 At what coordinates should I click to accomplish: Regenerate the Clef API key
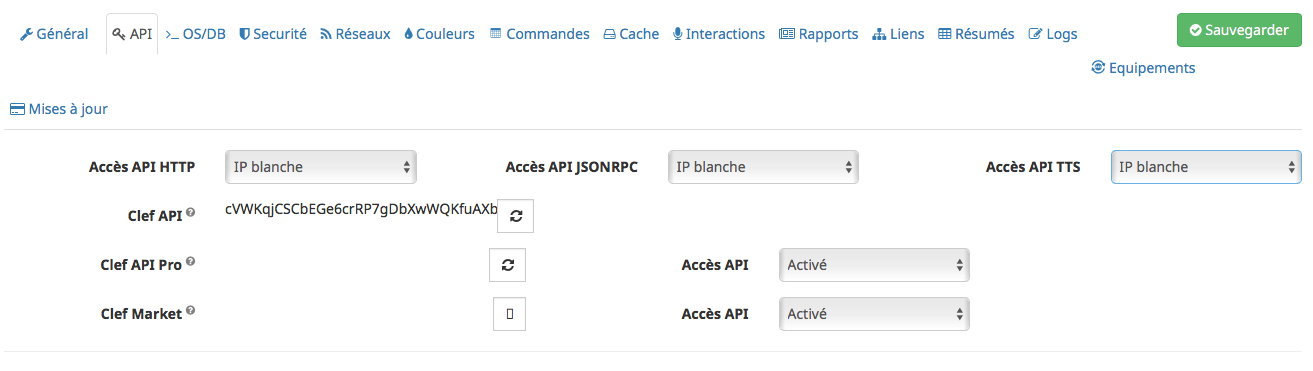click(515, 215)
